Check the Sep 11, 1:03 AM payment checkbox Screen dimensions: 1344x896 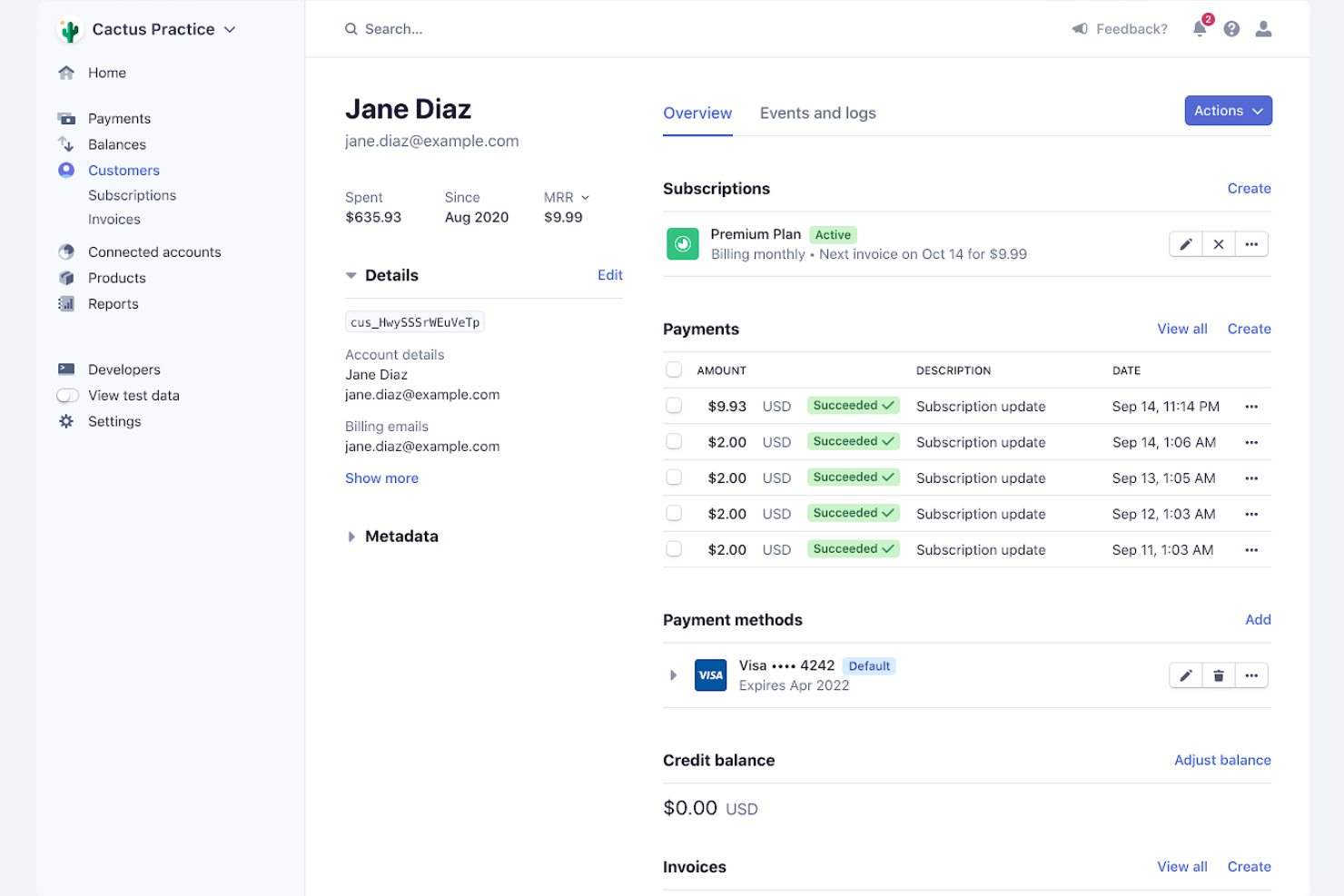point(674,549)
